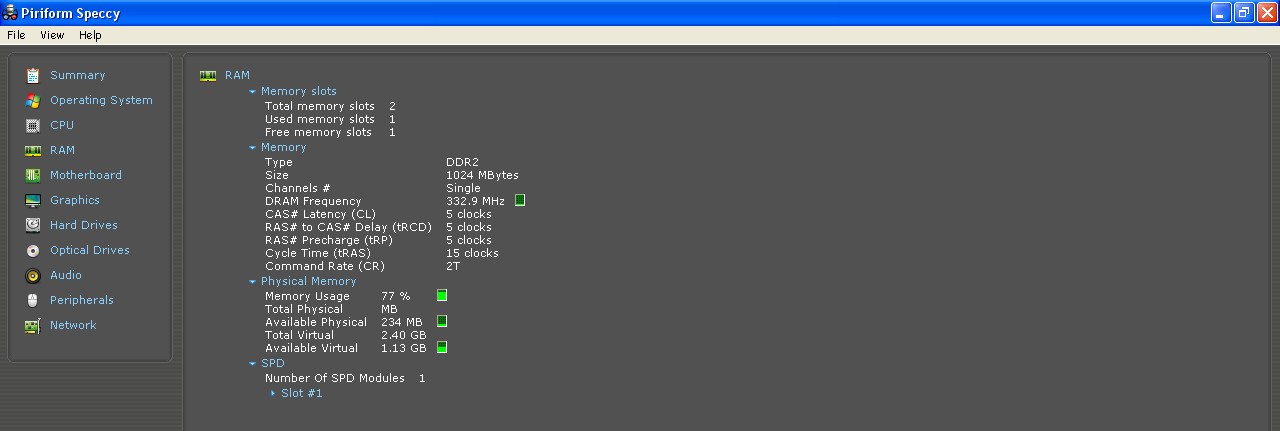Click the Summary clipboard icon in sidebar
This screenshot has width=1280, height=431.
33,75
